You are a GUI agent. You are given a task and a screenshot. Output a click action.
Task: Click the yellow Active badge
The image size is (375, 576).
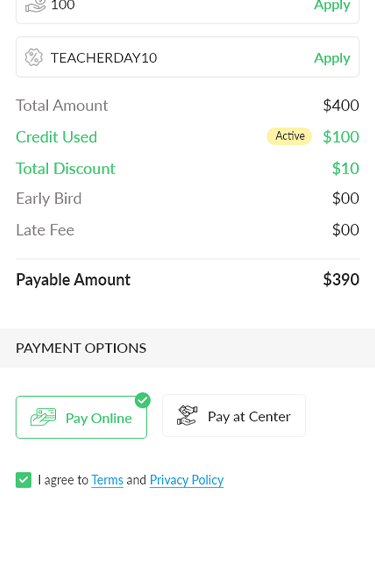coord(289,136)
